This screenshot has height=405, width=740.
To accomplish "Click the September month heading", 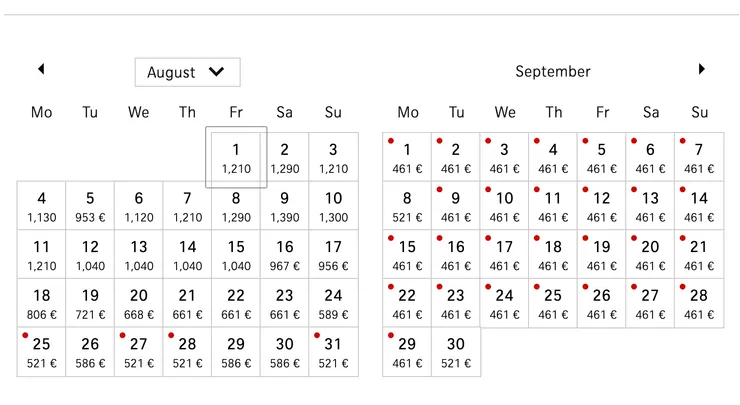I will [x=553, y=72].
